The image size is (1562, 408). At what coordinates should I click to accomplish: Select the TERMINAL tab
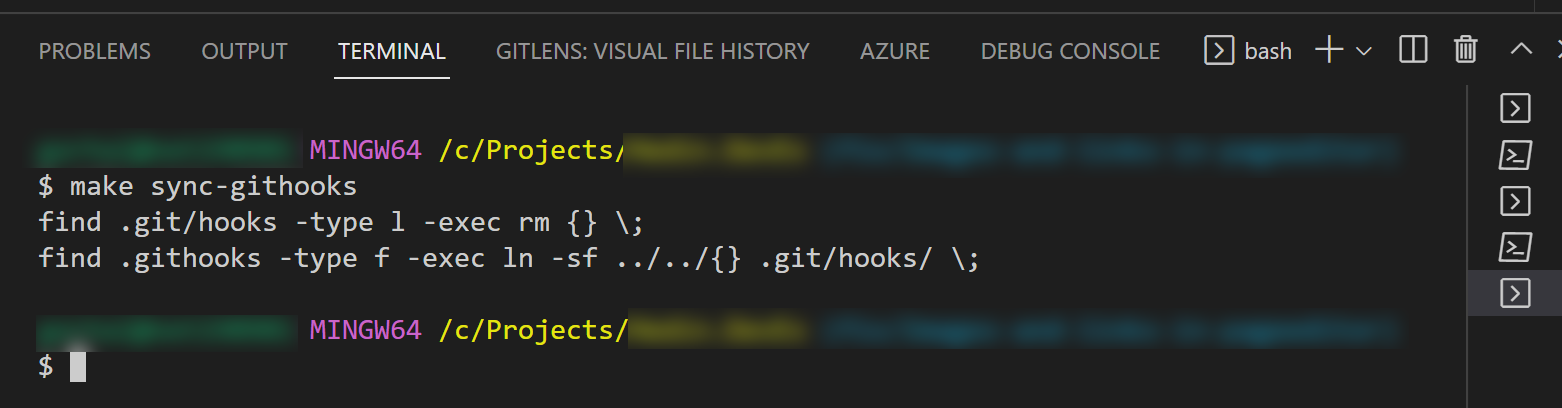tap(392, 51)
